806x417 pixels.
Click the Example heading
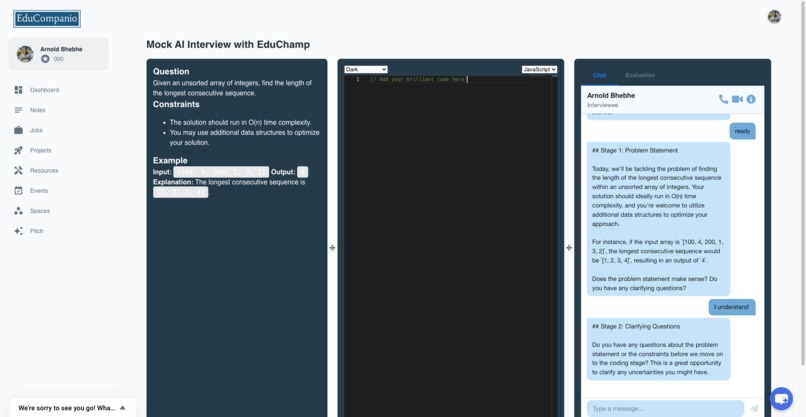(x=170, y=160)
